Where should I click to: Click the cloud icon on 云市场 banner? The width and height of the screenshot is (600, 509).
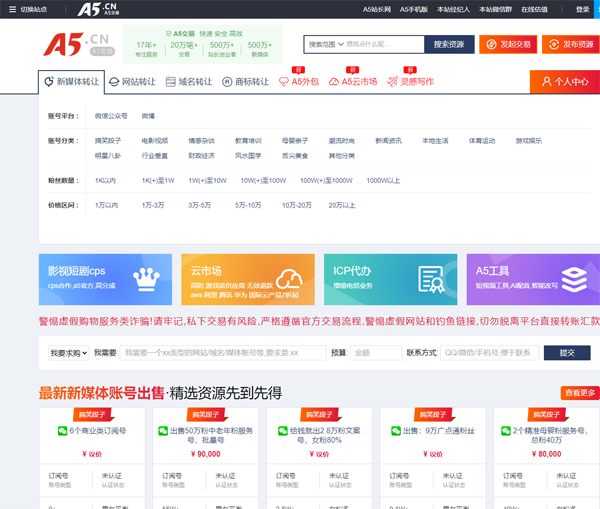(x=289, y=279)
